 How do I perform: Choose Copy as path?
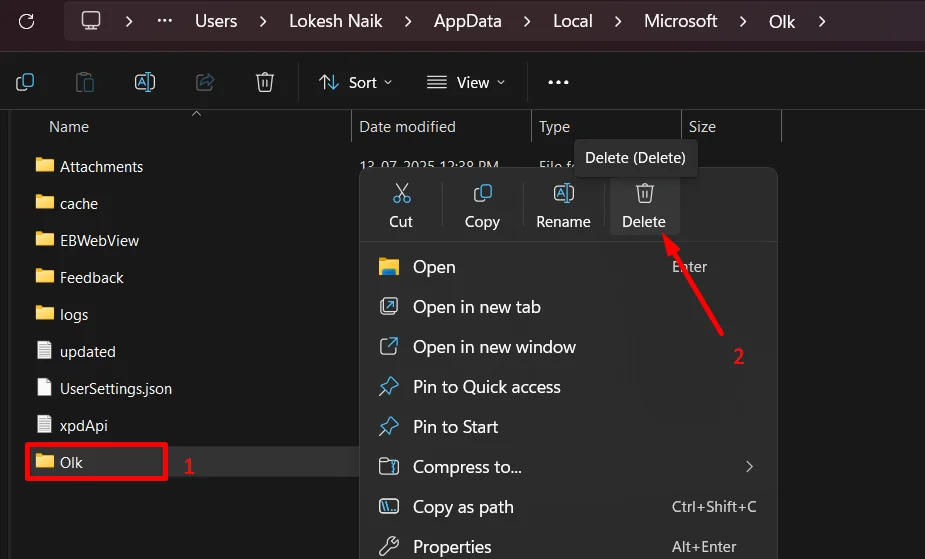[x=568, y=507]
